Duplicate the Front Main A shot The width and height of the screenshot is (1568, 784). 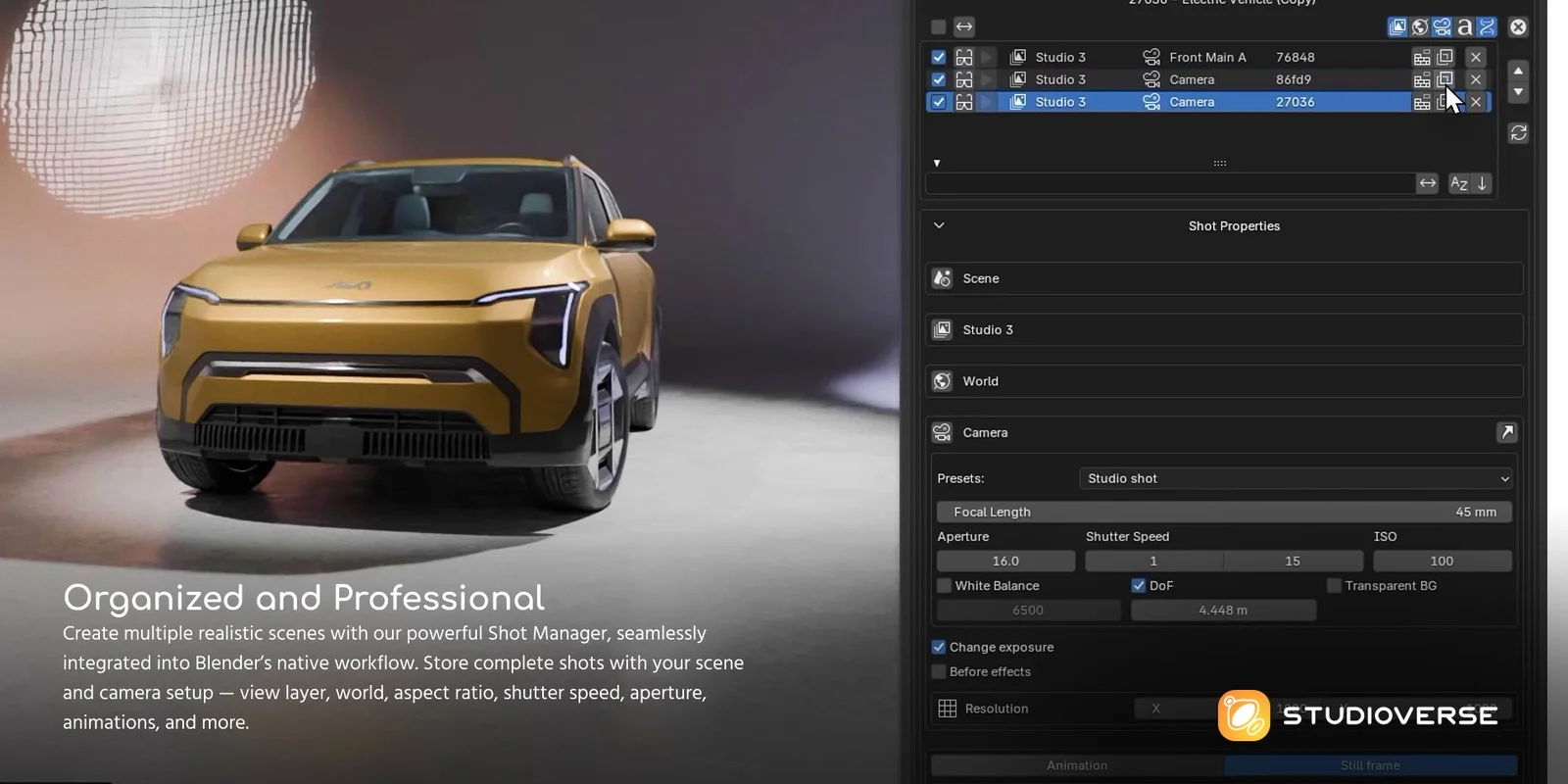click(x=1445, y=57)
